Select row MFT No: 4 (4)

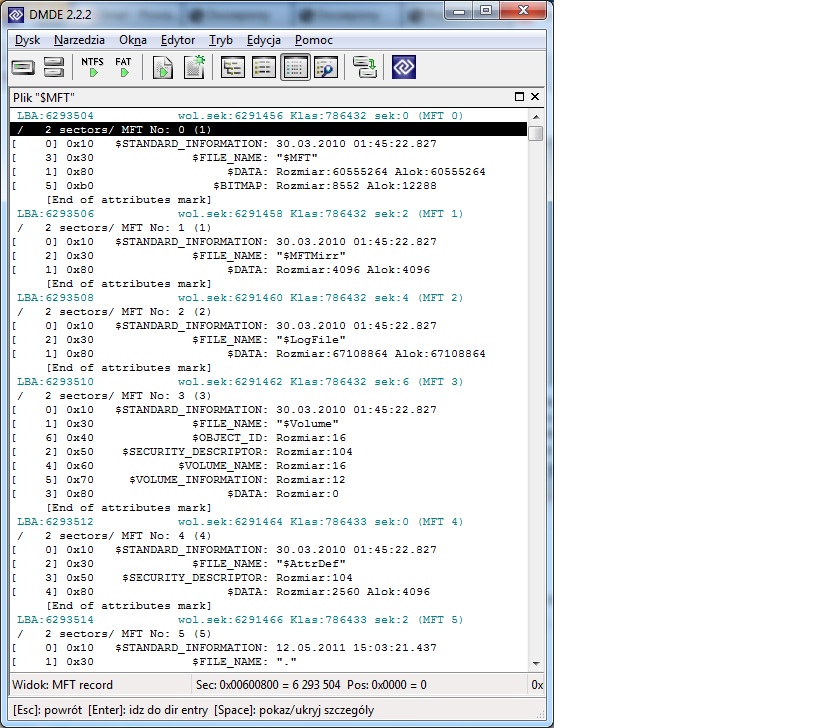click(x=268, y=536)
